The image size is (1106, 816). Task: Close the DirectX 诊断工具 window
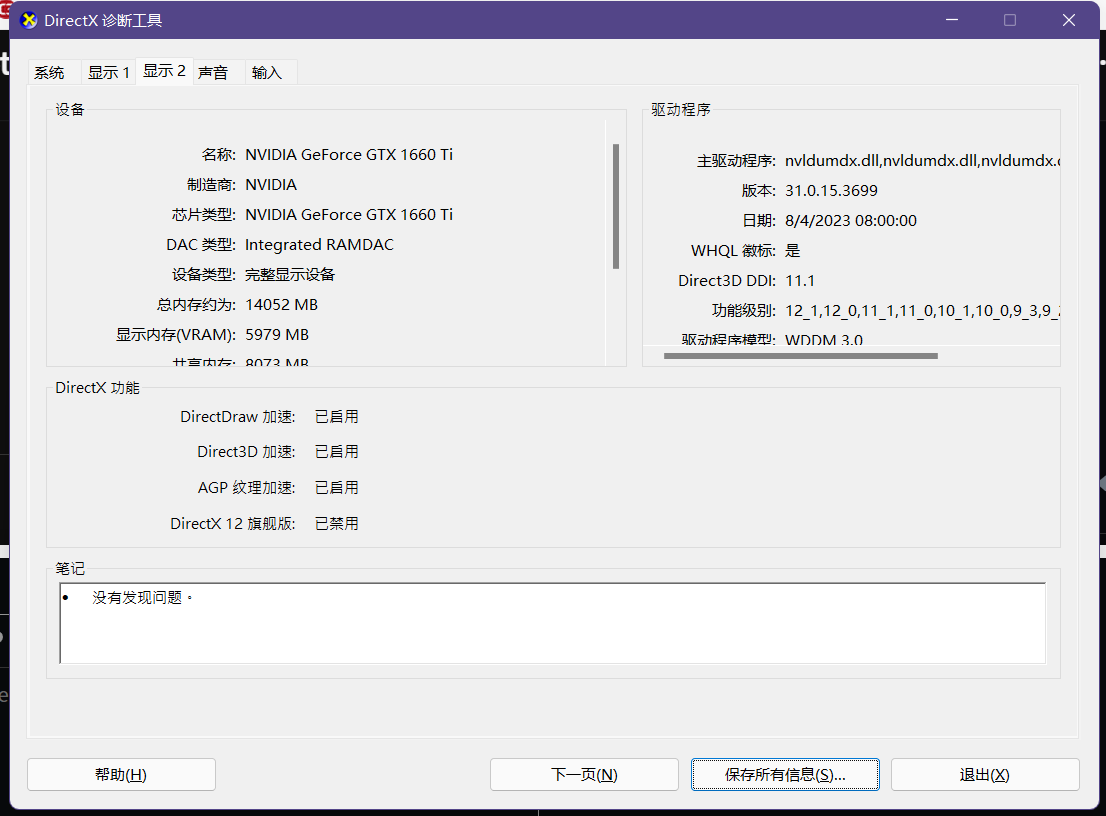(1069, 20)
